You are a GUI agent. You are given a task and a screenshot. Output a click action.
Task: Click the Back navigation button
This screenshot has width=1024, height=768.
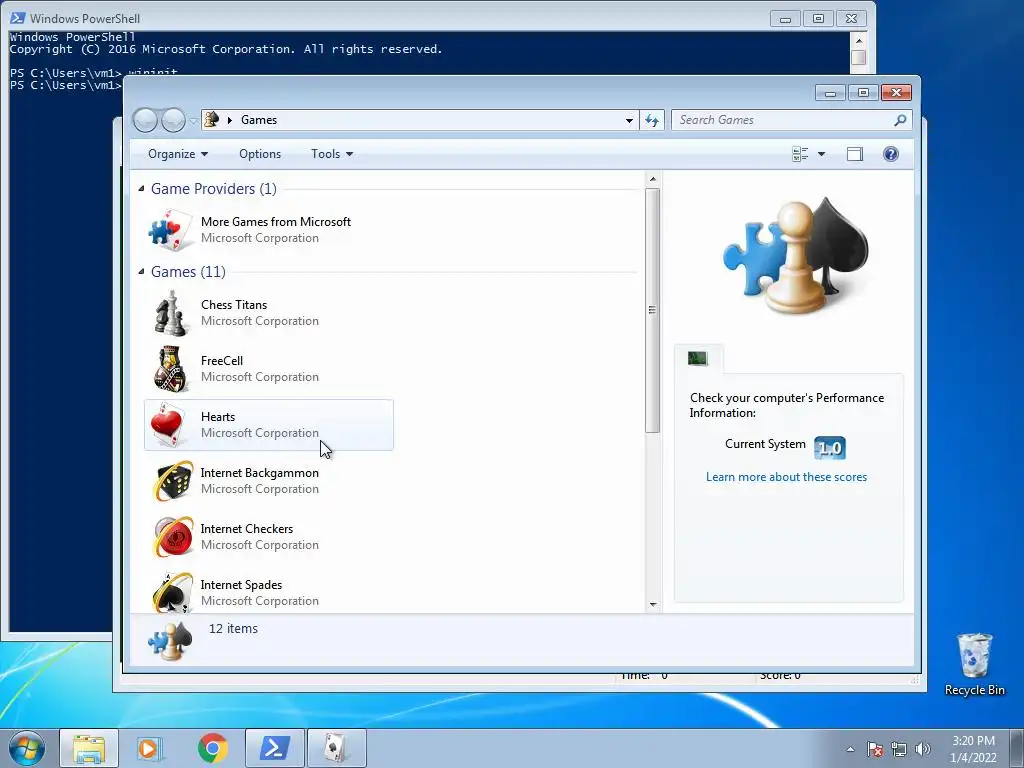click(x=145, y=120)
